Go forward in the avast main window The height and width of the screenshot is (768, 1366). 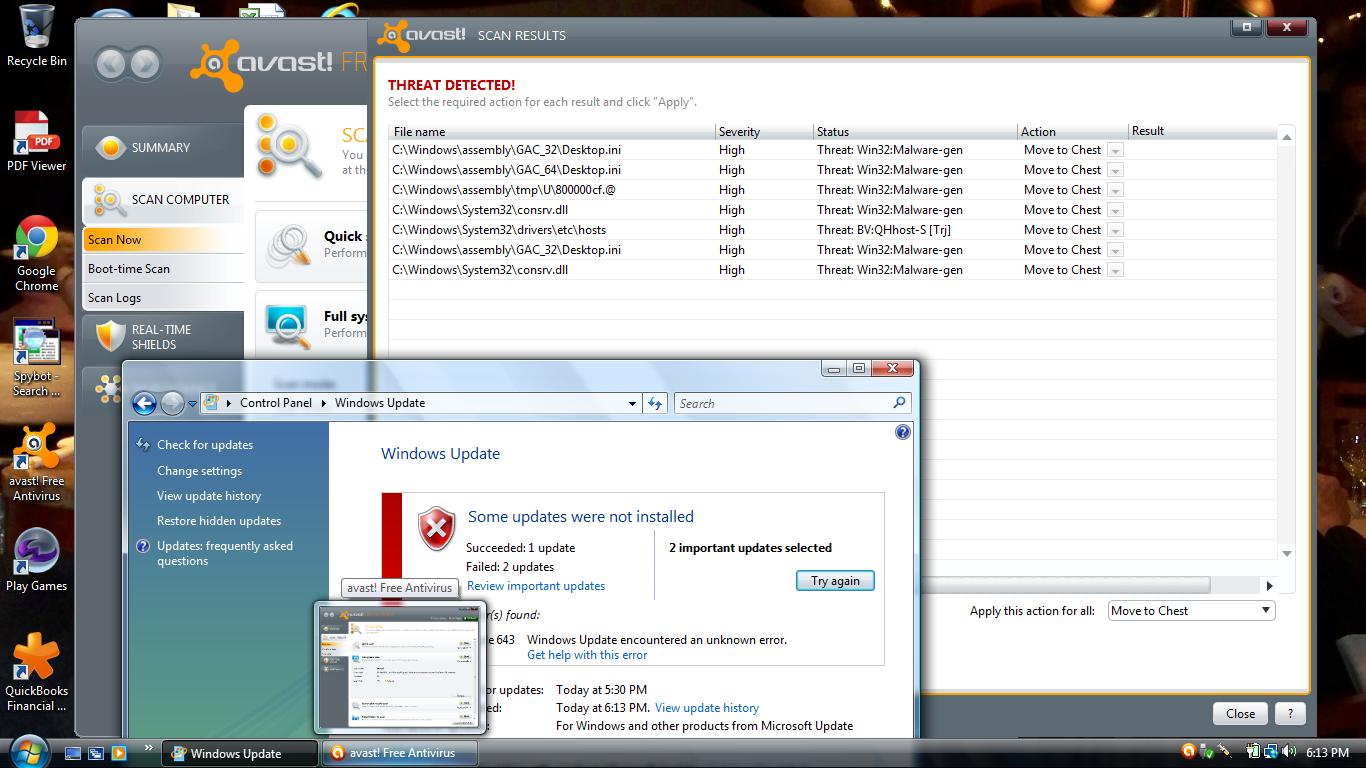click(x=144, y=65)
